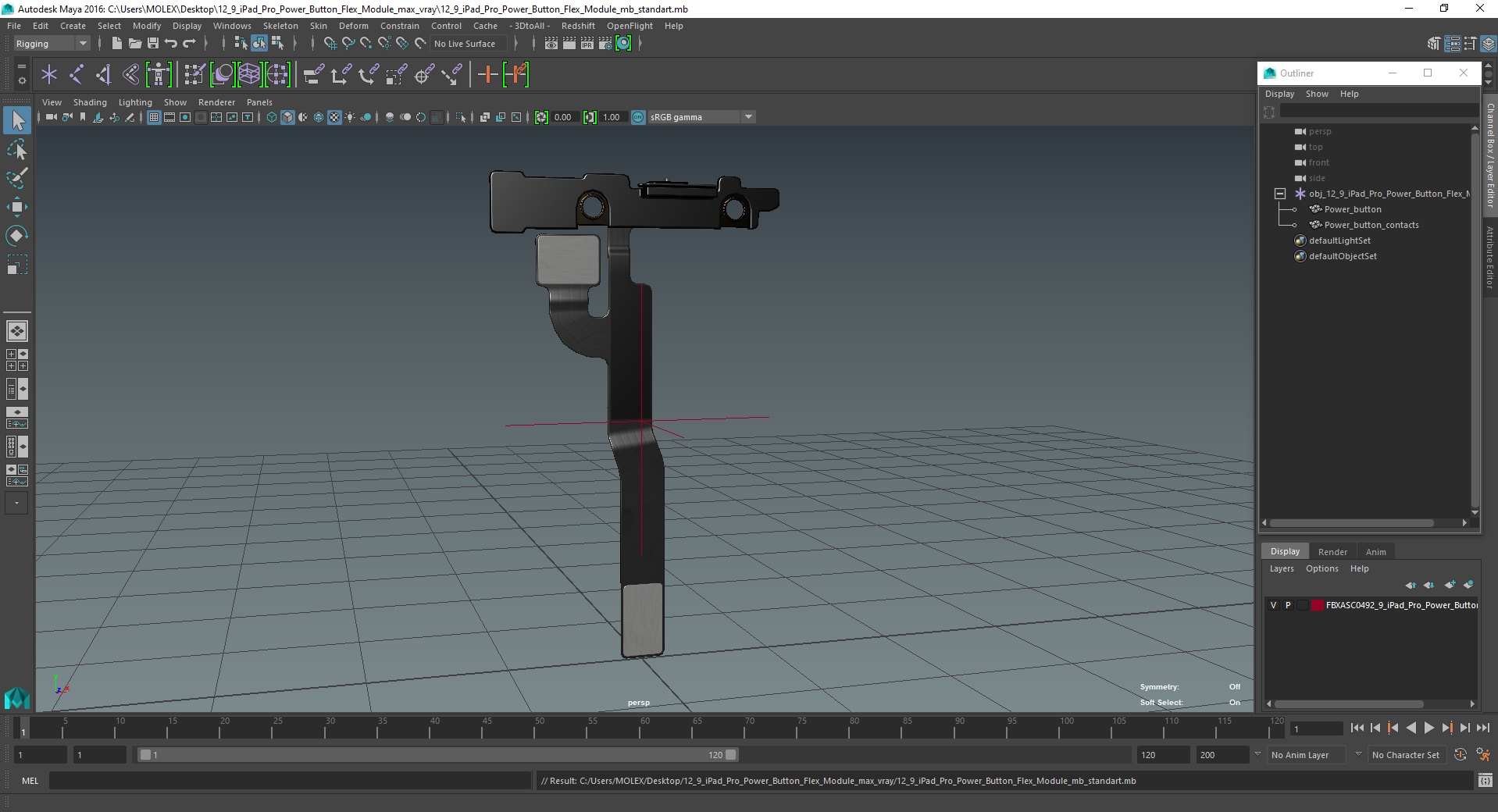Image resolution: width=1498 pixels, height=812 pixels.
Task: Click move layer up icon
Action: (1411, 585)
